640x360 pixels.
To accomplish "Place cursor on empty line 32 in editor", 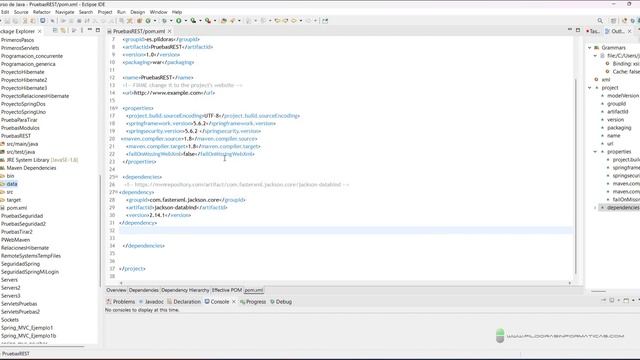I will [346, 231].
